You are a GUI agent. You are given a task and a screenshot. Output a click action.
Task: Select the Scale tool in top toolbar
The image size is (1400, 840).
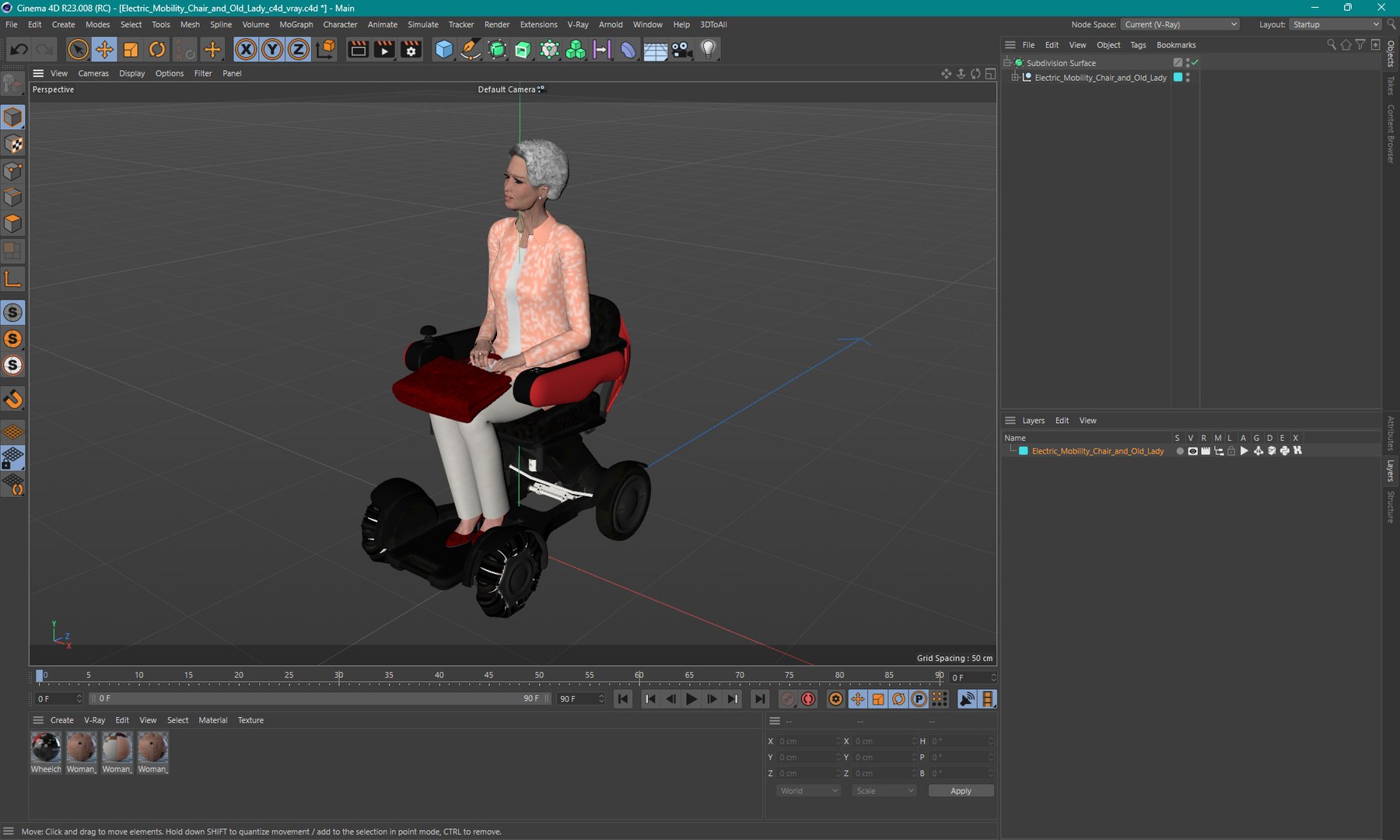[131, 50]
